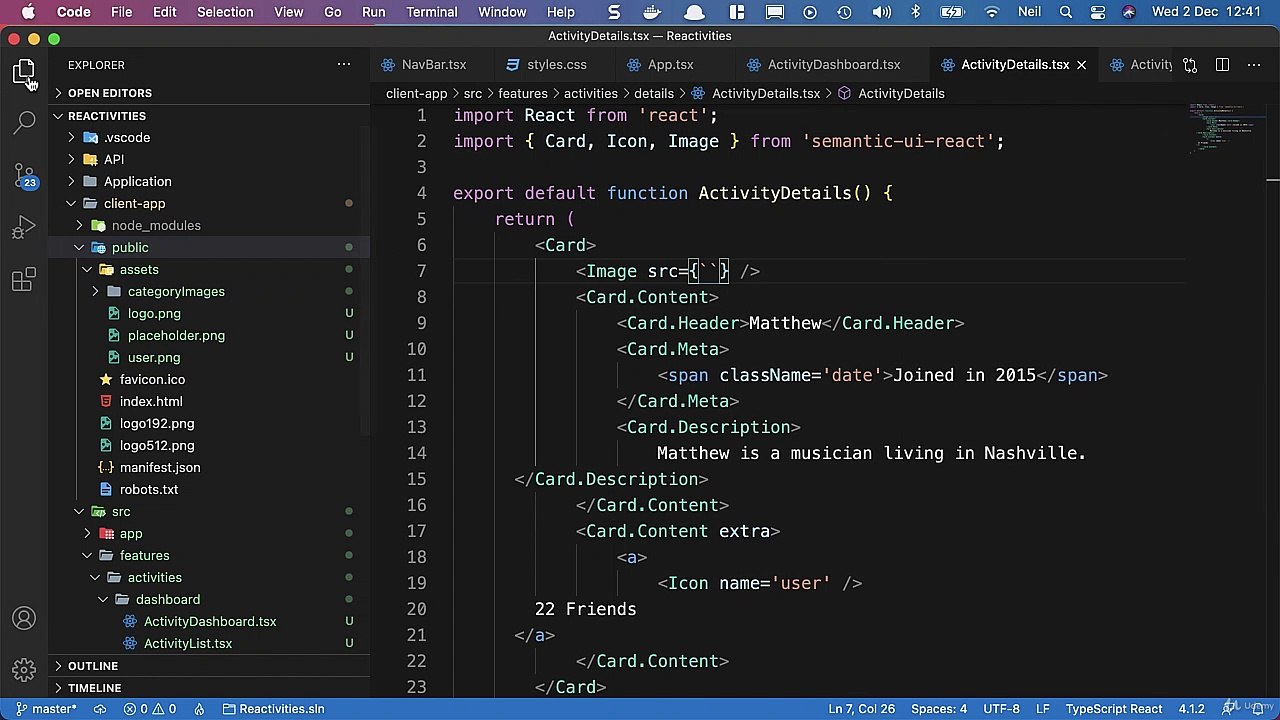Screen dimensions: 1280x720
Task: Open editor more actions ellipsis
Action: click(x=1253, y=65)
